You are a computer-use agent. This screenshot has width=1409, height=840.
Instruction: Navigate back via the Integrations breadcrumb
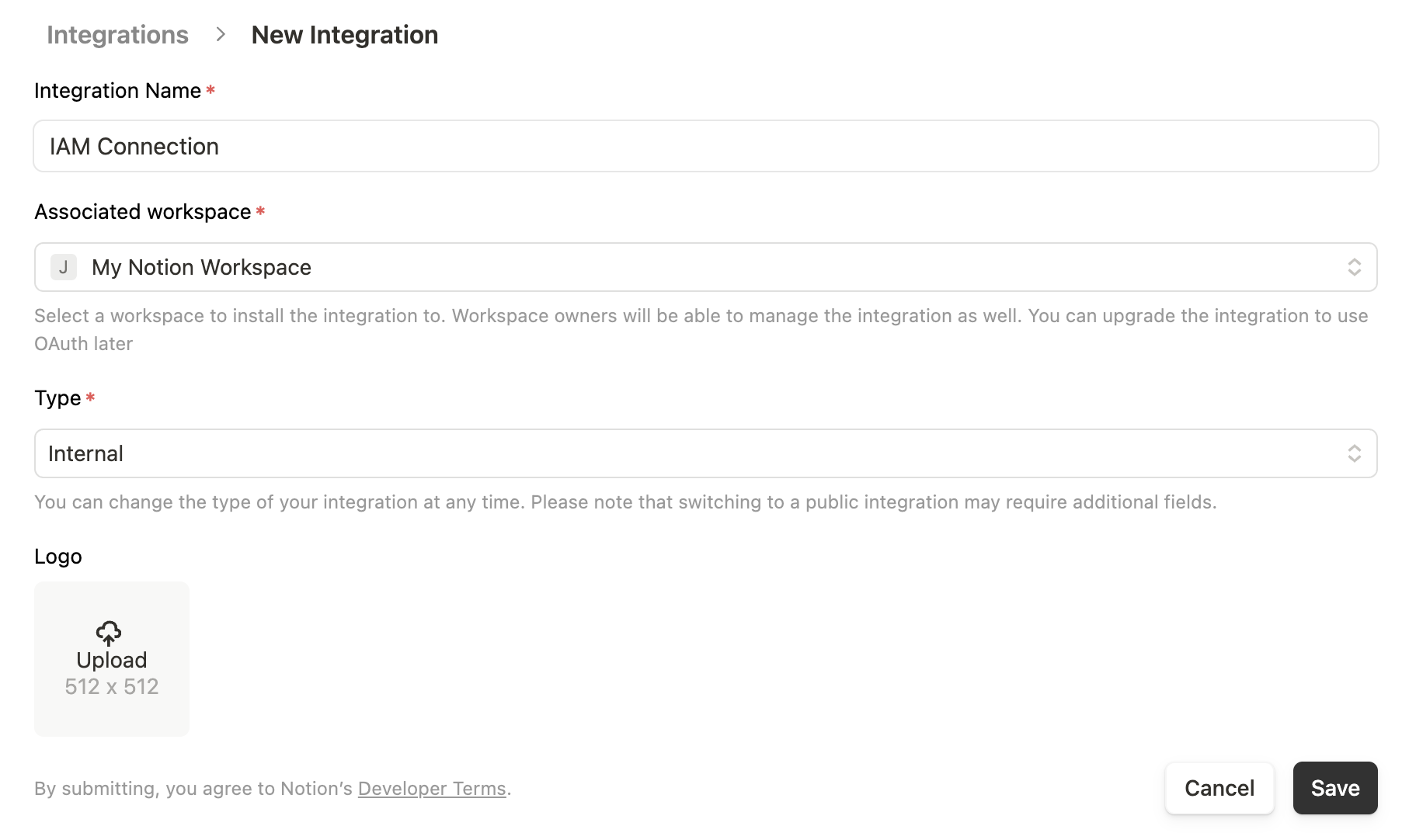pyautogui.click(x=117, y=34)
